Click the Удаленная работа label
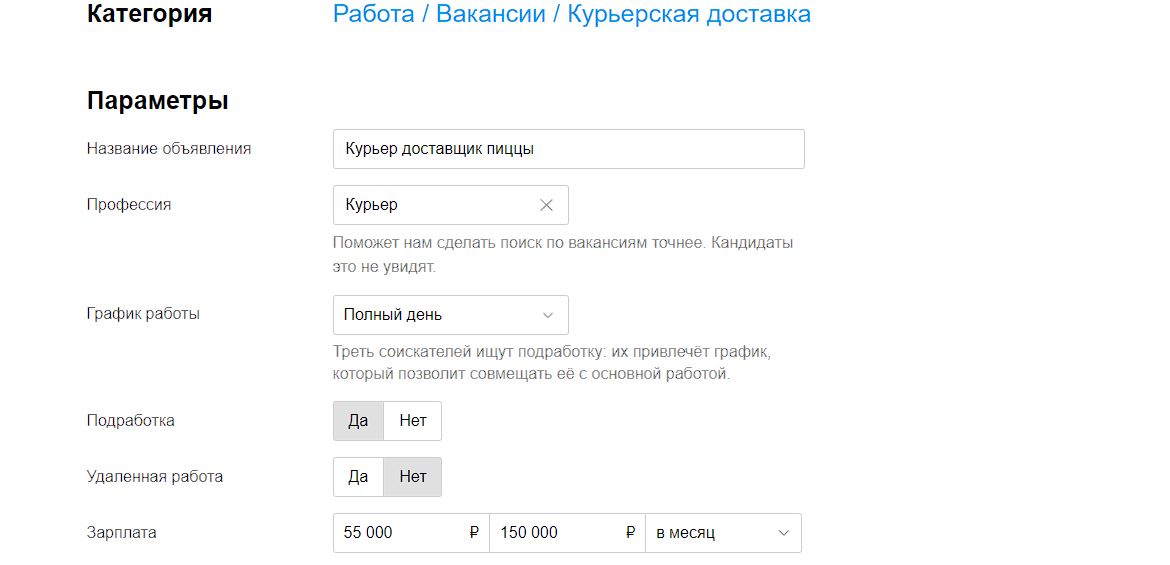 pyautogui.click(x=155, y=477)
